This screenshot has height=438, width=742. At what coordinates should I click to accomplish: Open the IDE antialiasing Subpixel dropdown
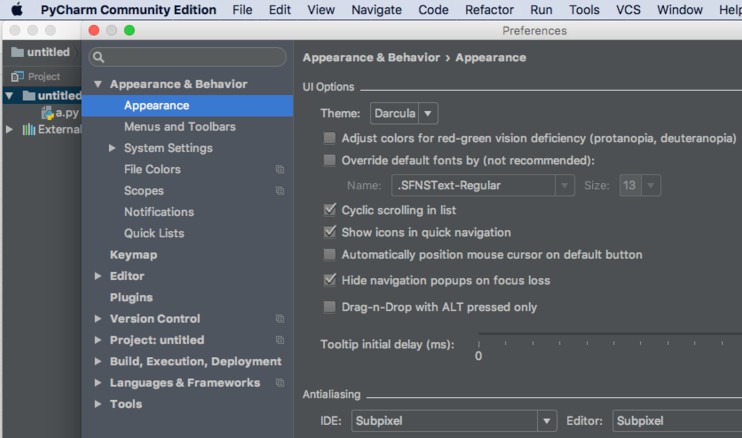pyautogui.click(x=454, y=421)
